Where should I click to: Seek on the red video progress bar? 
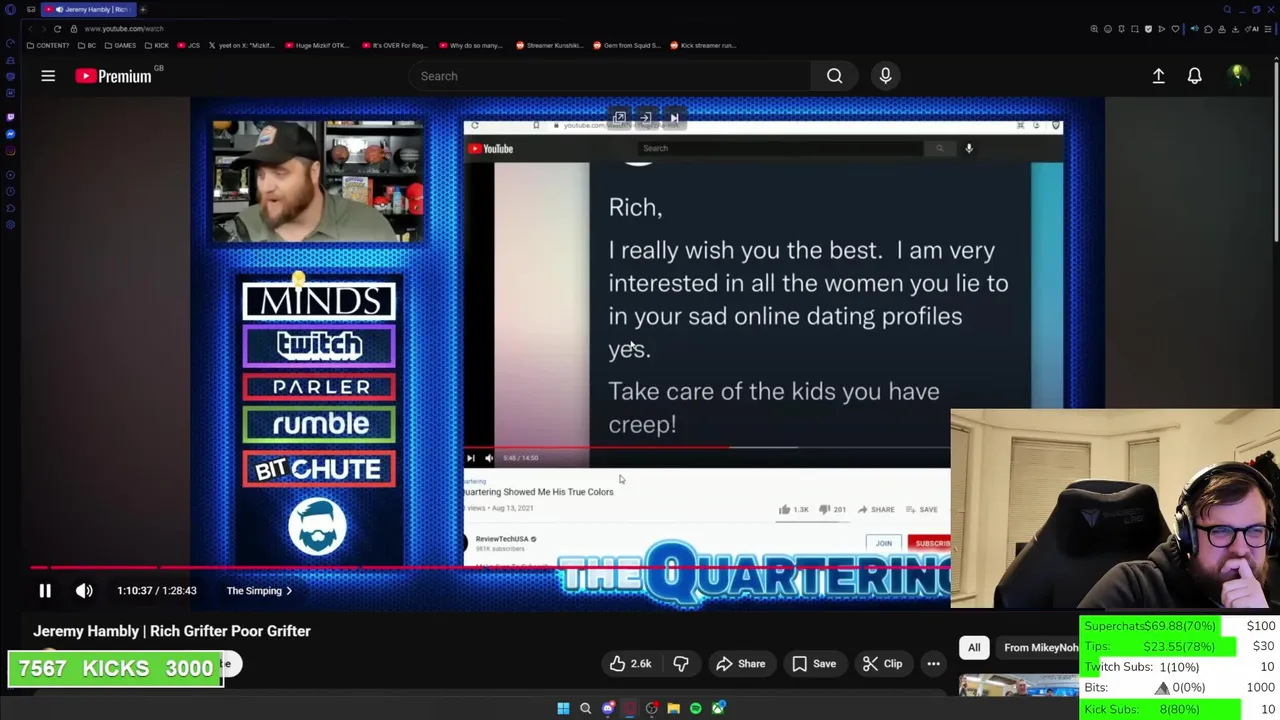490,568
